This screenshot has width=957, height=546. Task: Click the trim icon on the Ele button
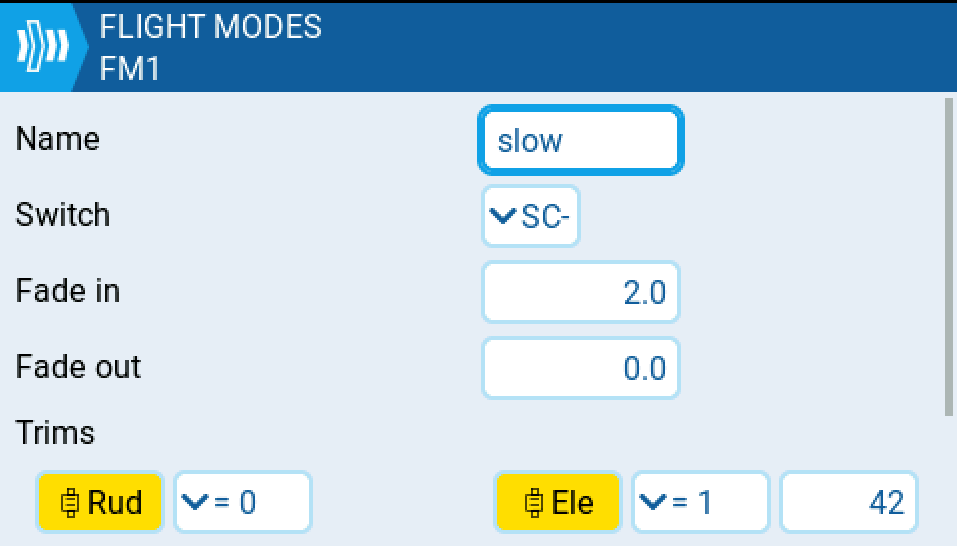[535, 502]
